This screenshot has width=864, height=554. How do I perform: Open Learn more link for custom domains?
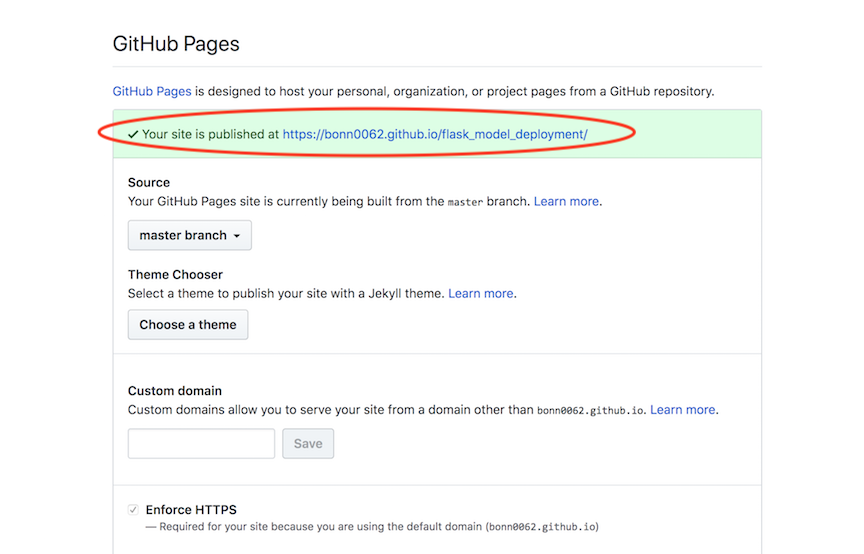(683, 409)
